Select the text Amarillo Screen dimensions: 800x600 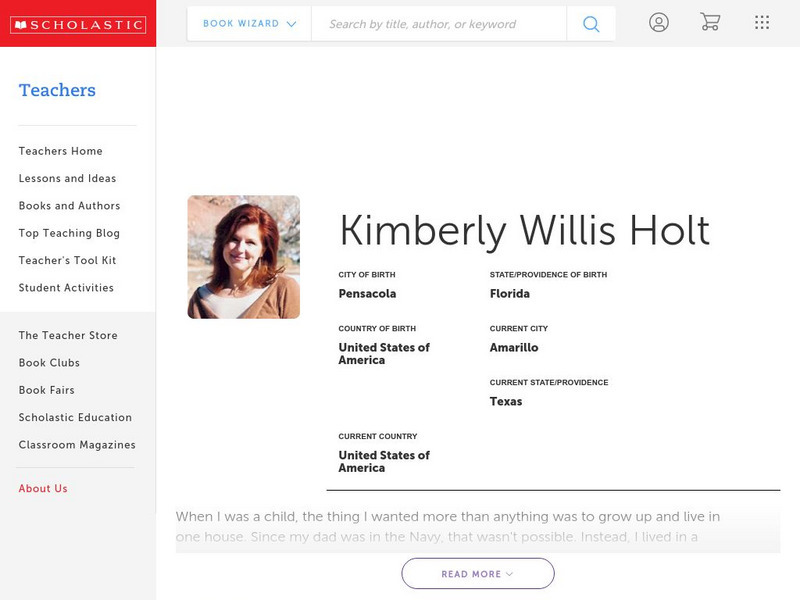click(x=514, y=347)
